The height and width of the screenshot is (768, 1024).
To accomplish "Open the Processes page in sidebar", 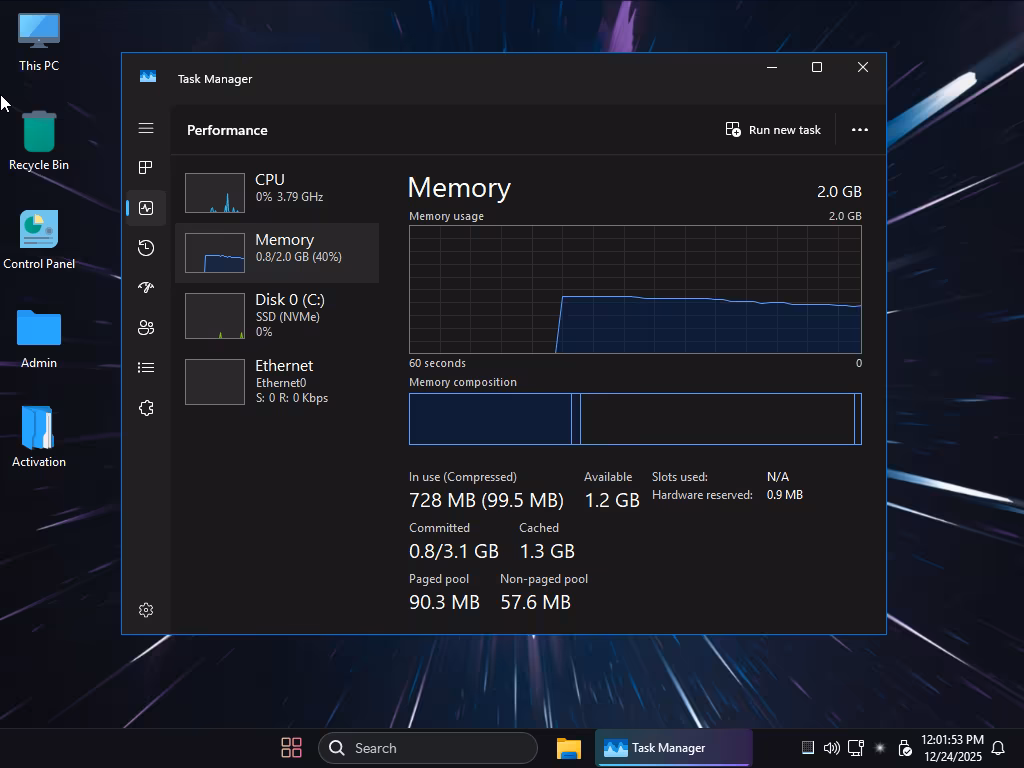I will pos(146,168).
